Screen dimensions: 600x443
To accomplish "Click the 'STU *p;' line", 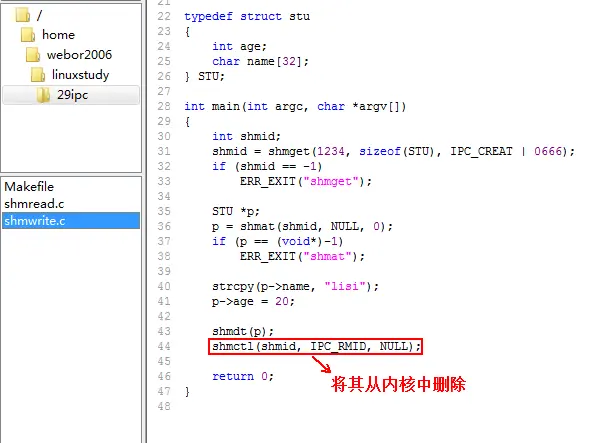I will click(236, 211).
